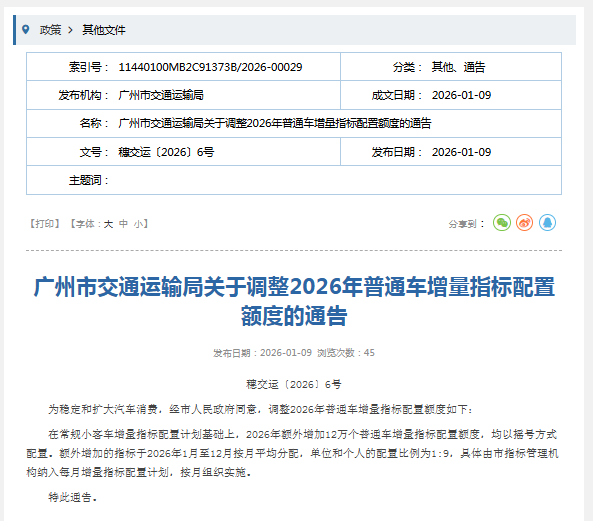Click the 发布日期 table value 2026-01-09

click(461, 152)
